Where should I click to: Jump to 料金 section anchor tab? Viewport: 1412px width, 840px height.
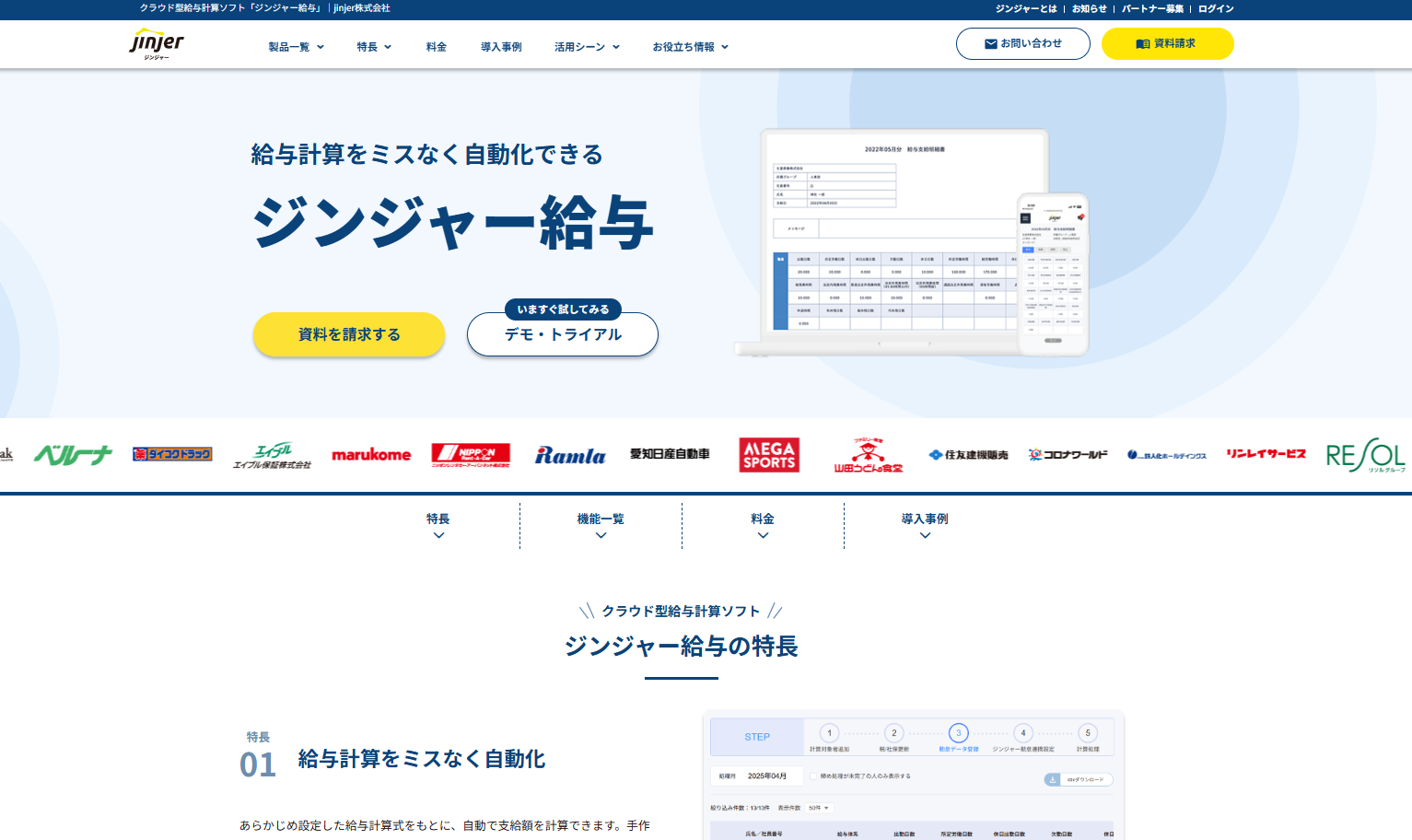click(763, 526)
